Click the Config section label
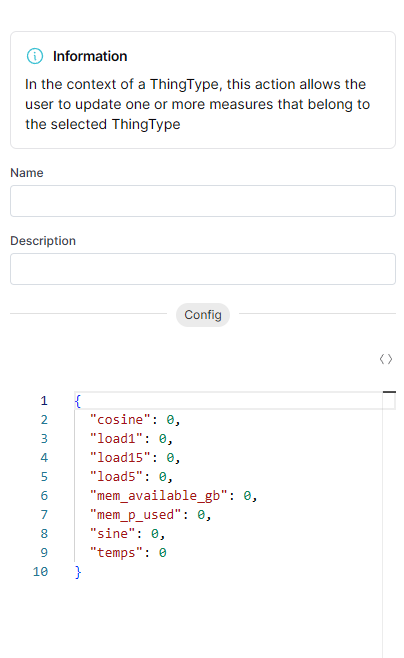 click(x=203, y=315)
